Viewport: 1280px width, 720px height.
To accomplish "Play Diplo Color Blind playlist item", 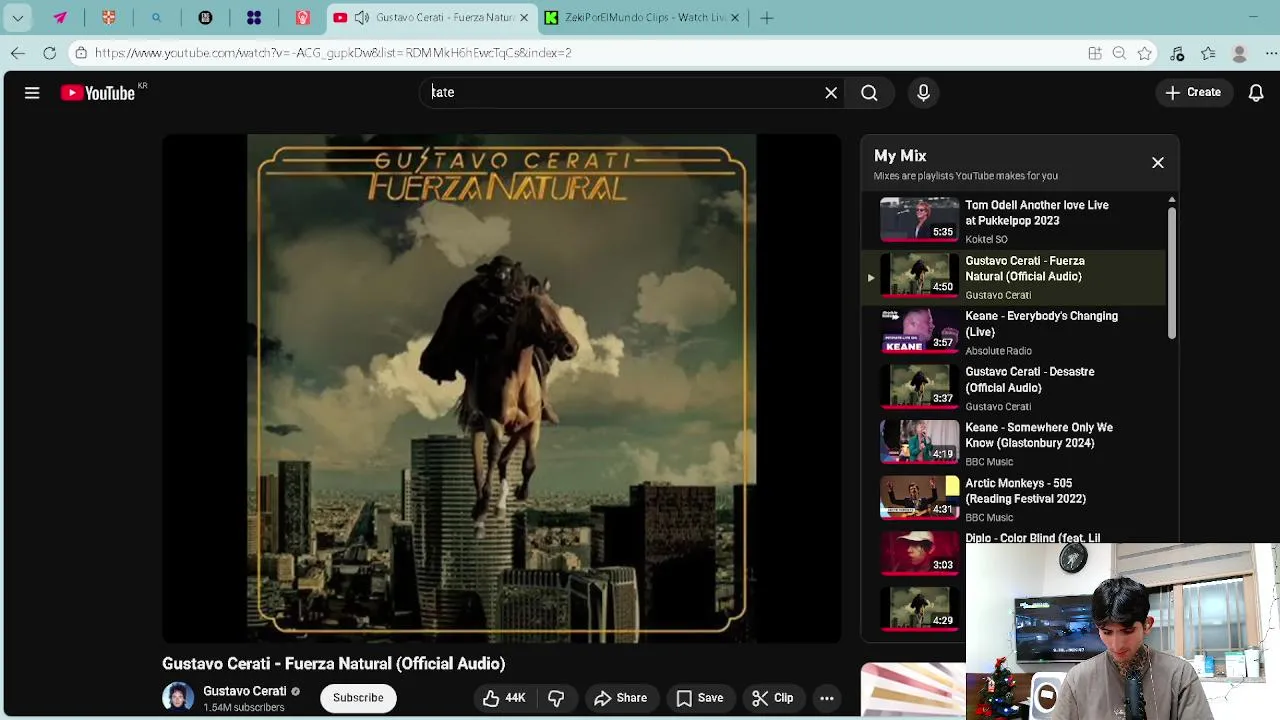I will pos(920,553).
